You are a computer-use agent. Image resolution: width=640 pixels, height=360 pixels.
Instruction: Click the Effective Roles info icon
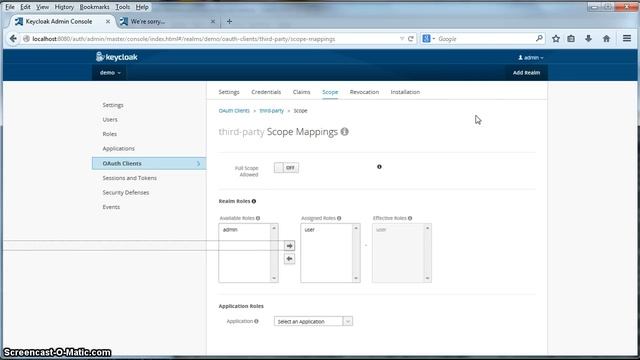[x=410, y=218]
